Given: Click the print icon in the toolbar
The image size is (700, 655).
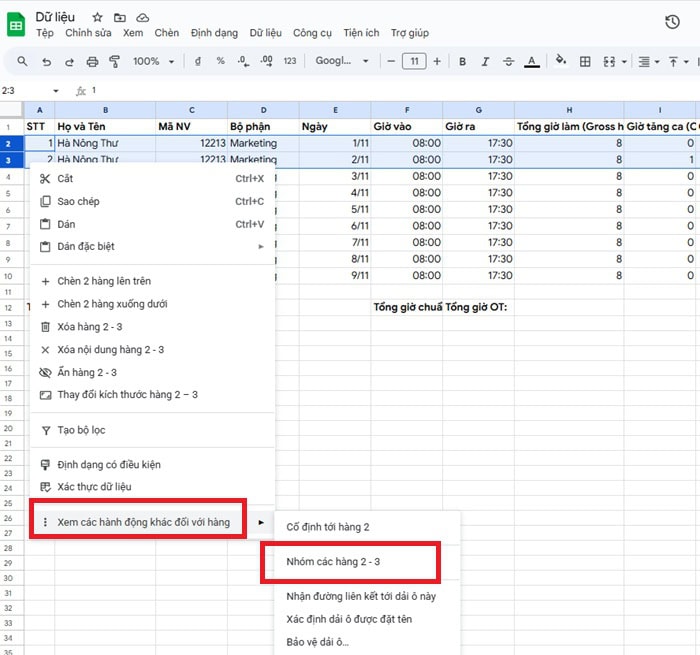Looking at the screenshot, I should 93,62.
